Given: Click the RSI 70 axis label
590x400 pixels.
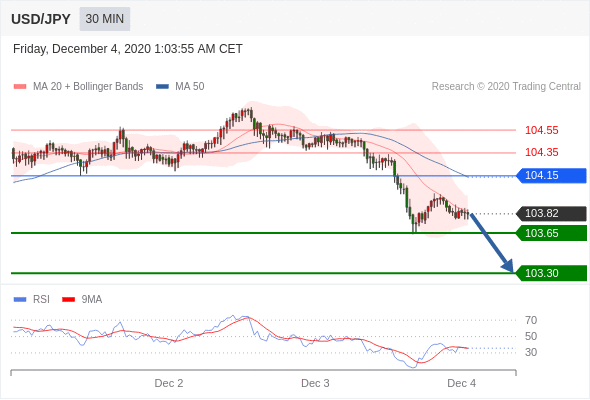Looking at the screenshot, I should click(x=531, y=320).
